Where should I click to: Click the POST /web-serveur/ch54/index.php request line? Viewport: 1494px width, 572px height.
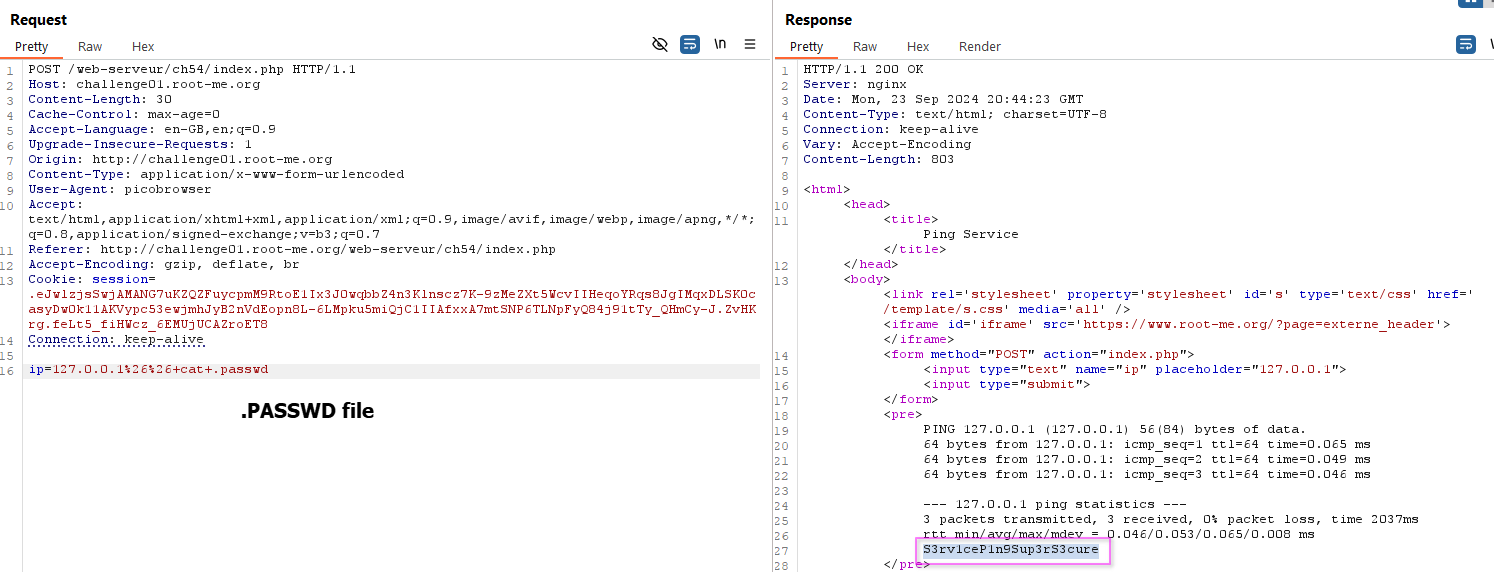[192, 69]
